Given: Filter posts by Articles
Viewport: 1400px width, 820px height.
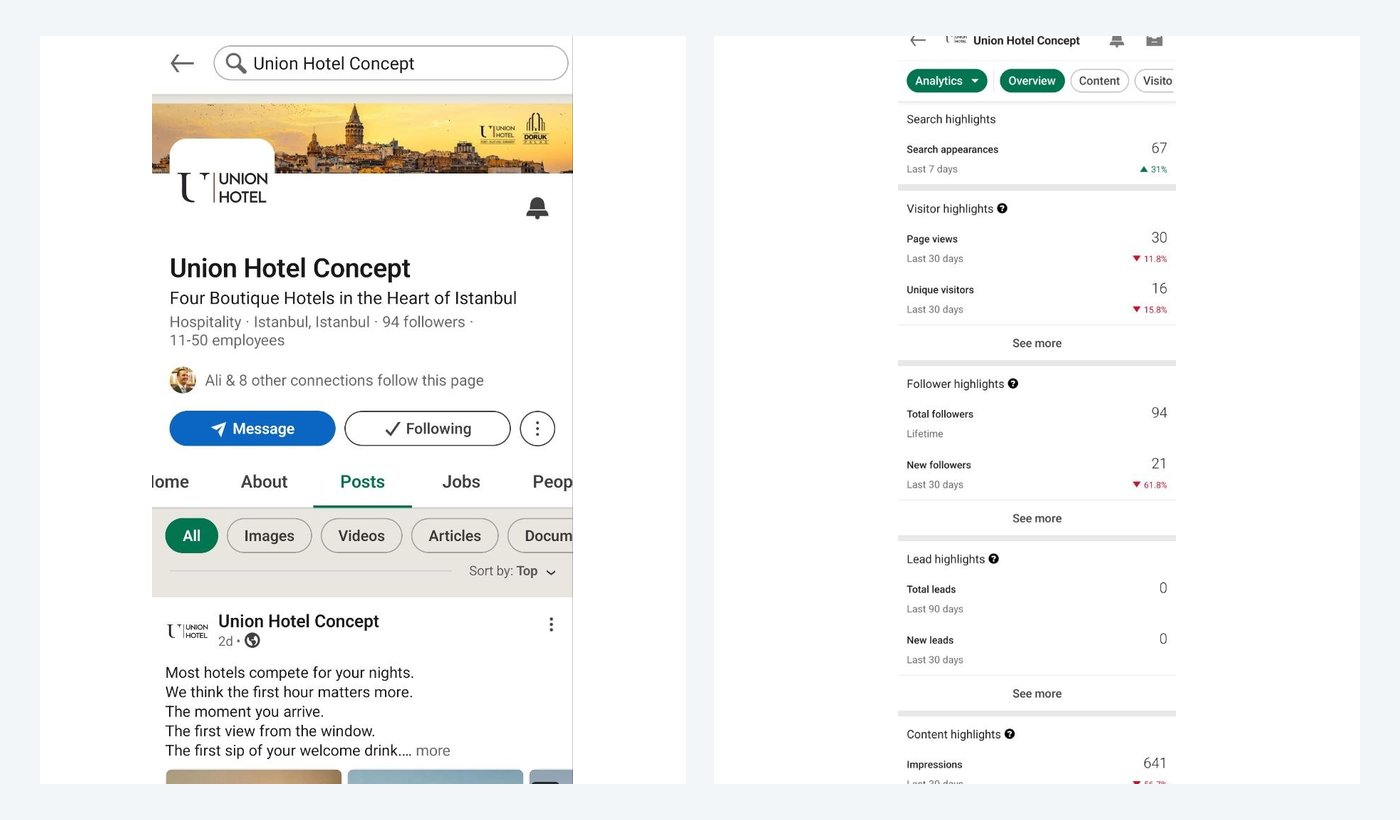Looking at the screenshot, I should point(454,536).
